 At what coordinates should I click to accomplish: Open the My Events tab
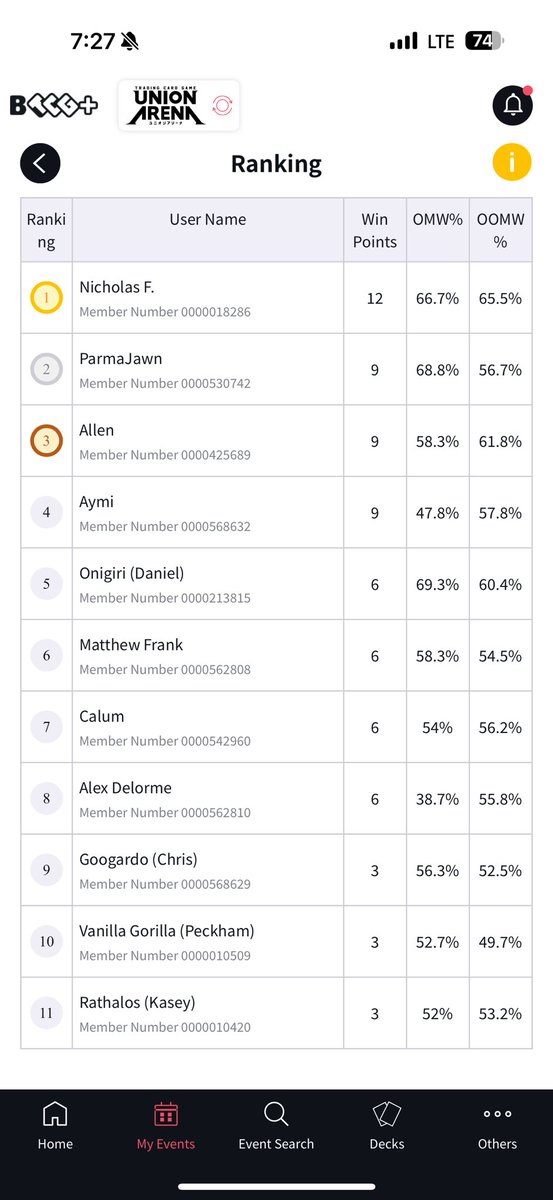(x=166, y=1126)
